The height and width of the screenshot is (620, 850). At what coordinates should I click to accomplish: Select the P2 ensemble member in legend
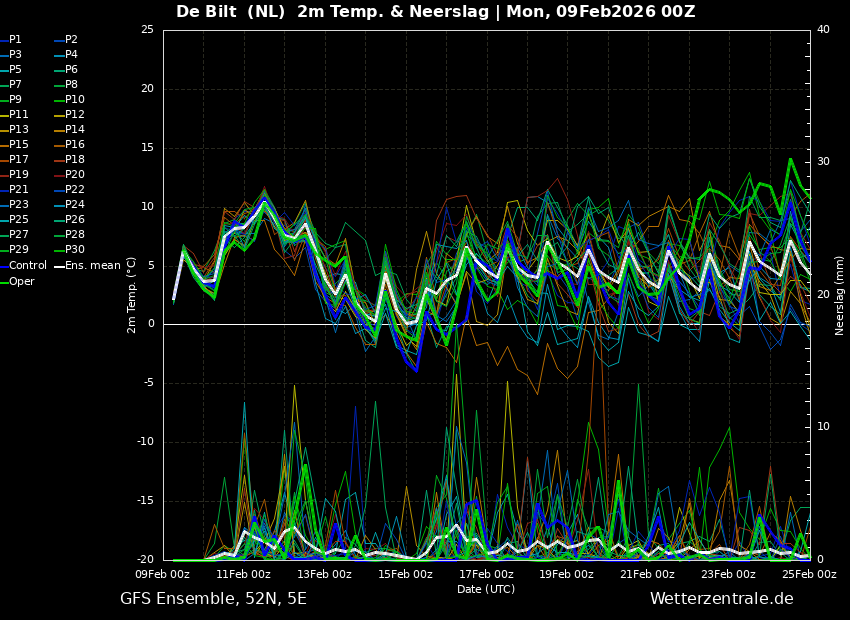71,40
